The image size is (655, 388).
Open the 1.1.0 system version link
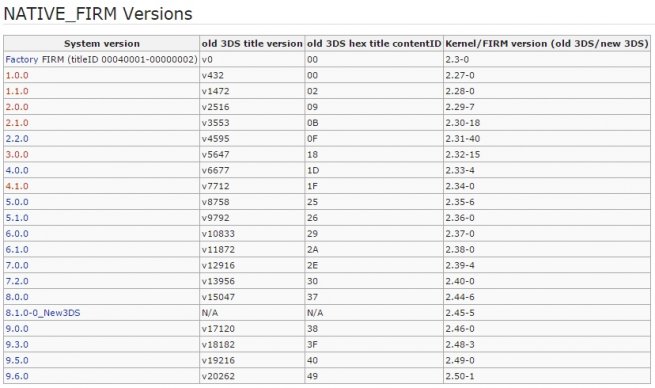coord(17,91)
